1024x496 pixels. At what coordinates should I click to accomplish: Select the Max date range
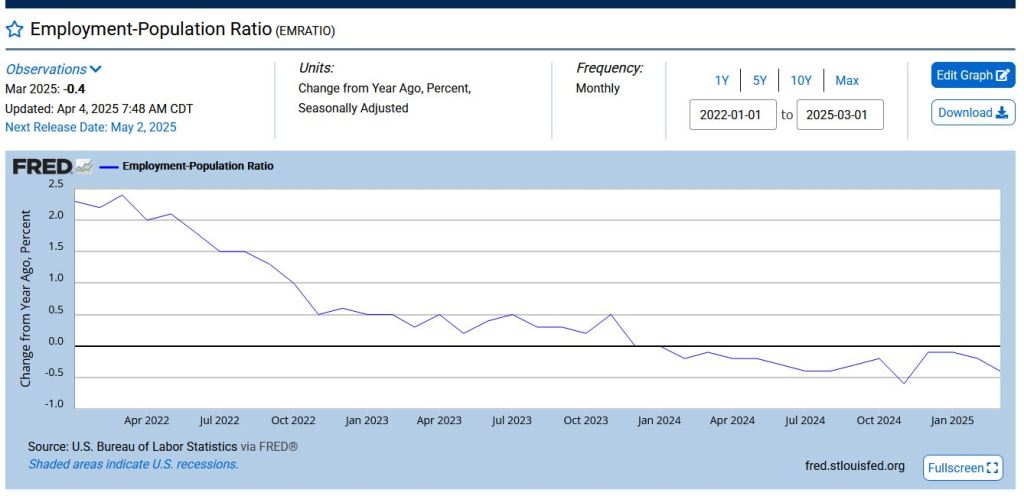pos(847,81)
